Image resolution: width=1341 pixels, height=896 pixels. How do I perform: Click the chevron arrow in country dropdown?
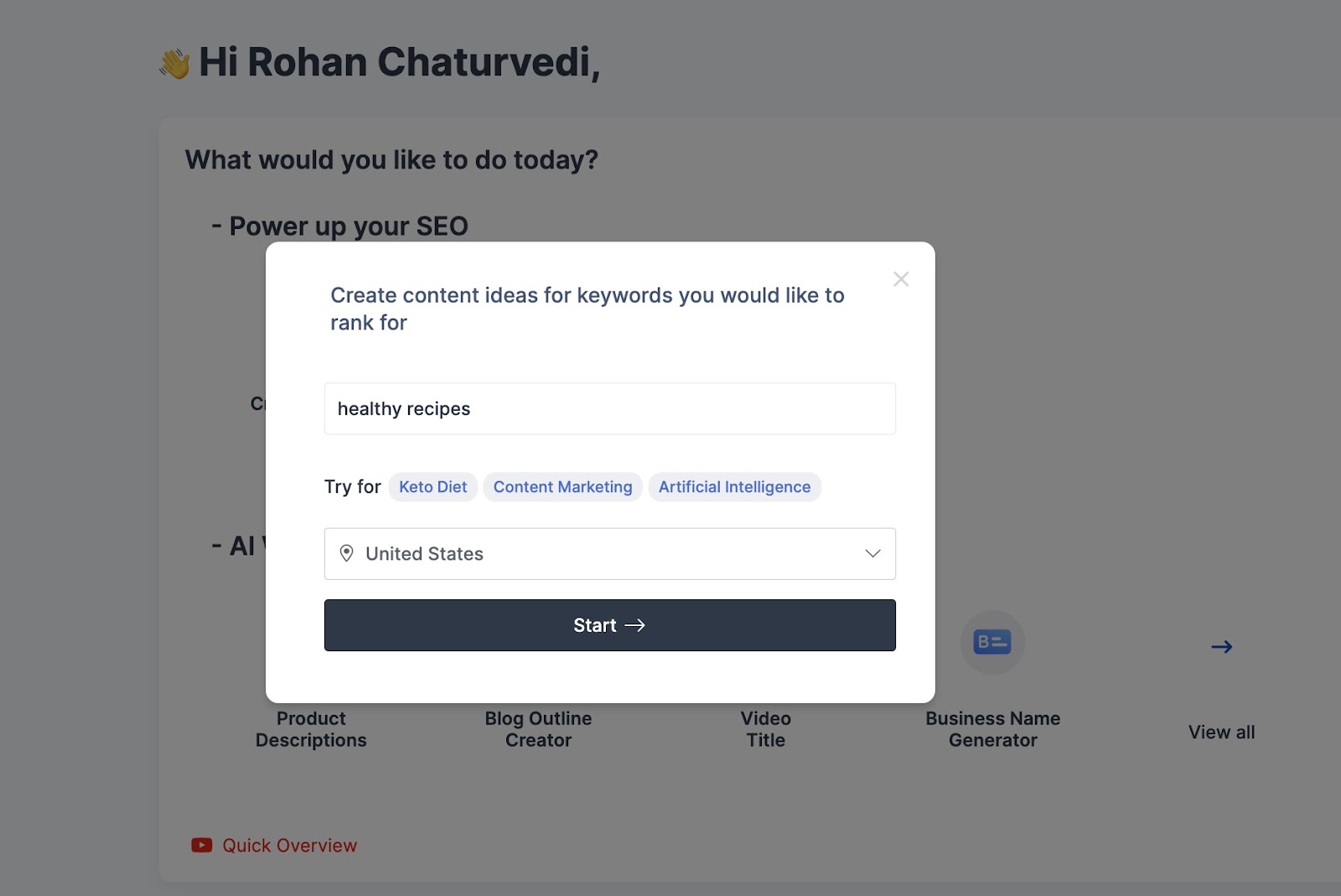click(x=872, y=553)
